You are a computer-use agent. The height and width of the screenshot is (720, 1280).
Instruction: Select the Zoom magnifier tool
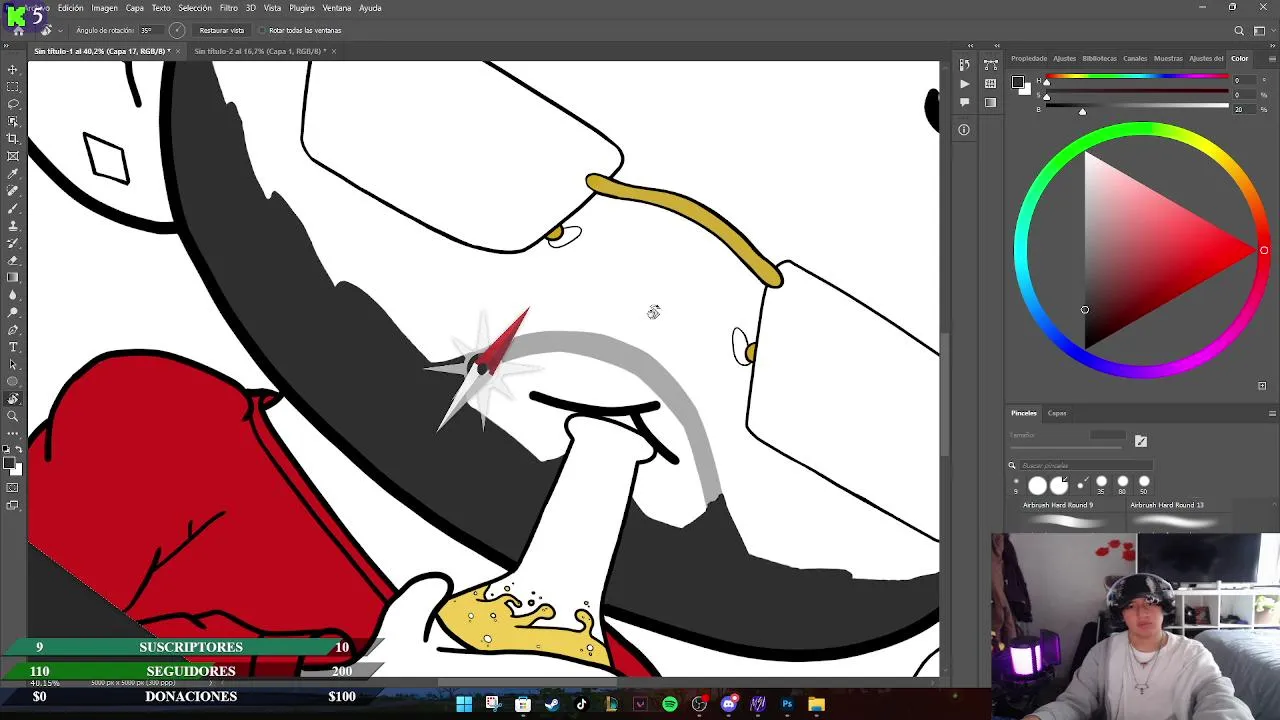[13, 416]
